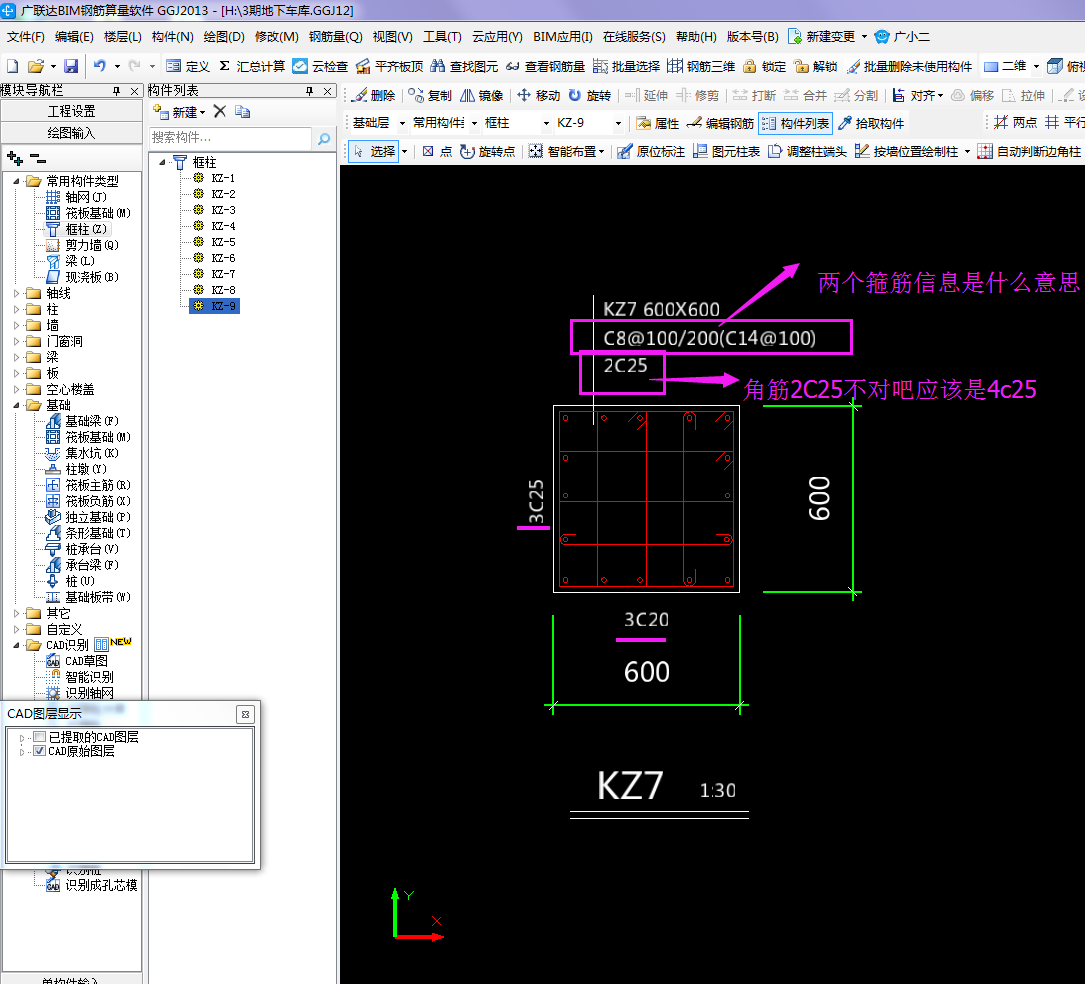Click the Undo arrow icon
The image size is (1085, 984).
[x=100, y=66]
